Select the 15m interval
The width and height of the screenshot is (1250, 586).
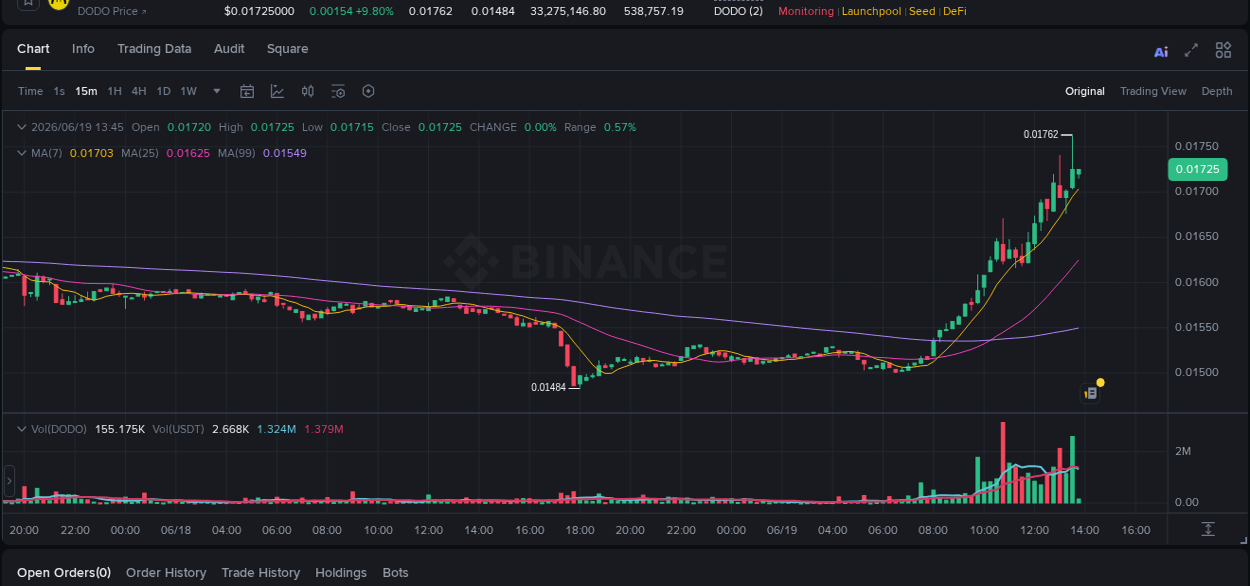86,91
